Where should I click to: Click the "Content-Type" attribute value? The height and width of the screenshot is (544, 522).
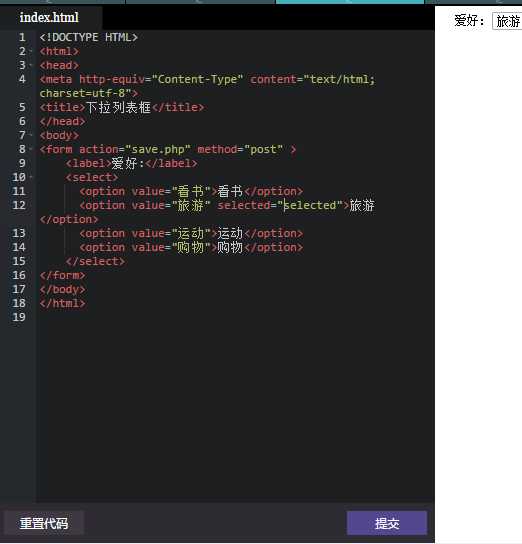197,79
